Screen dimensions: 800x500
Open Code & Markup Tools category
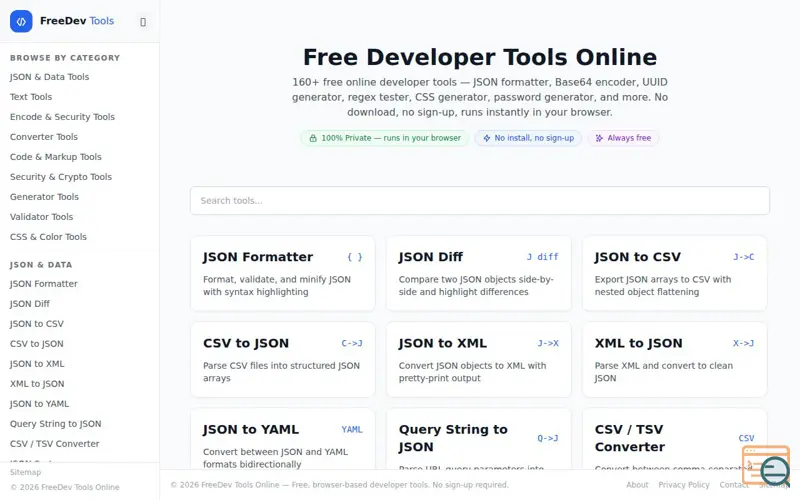point(56,157)
